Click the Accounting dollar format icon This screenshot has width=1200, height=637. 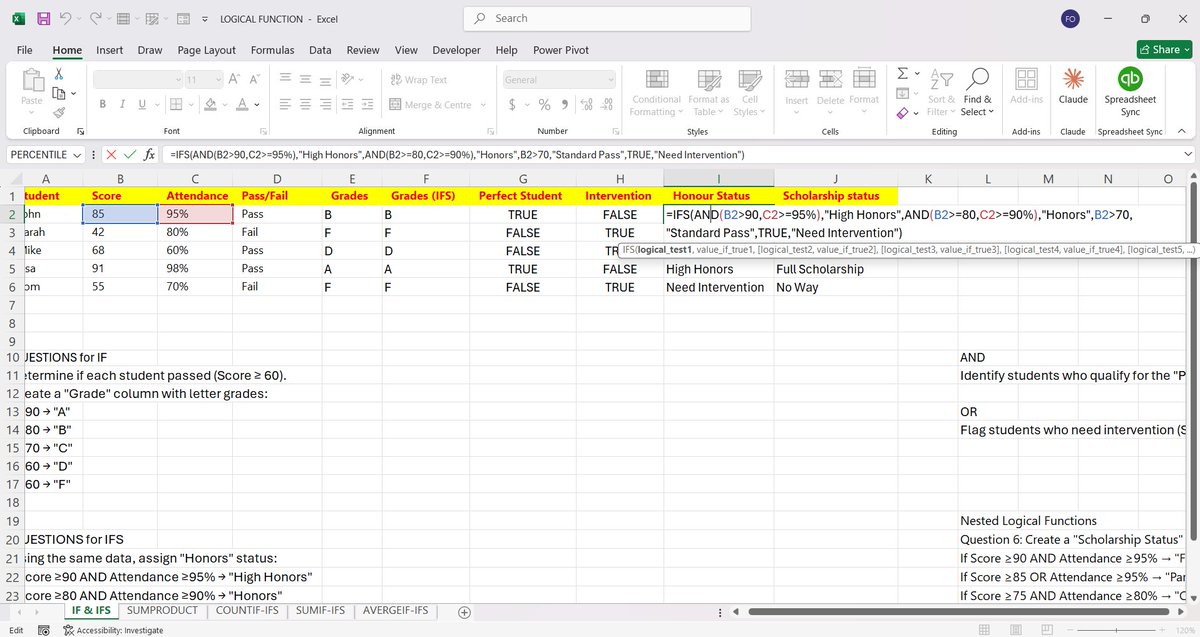[x=513, y=105]
